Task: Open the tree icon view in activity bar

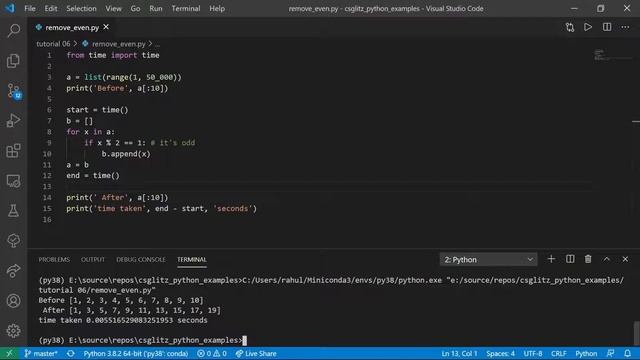Action: 13,241
